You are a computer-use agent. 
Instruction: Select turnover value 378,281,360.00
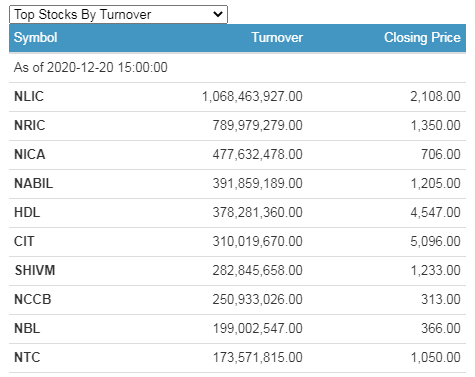pos(258,212)
